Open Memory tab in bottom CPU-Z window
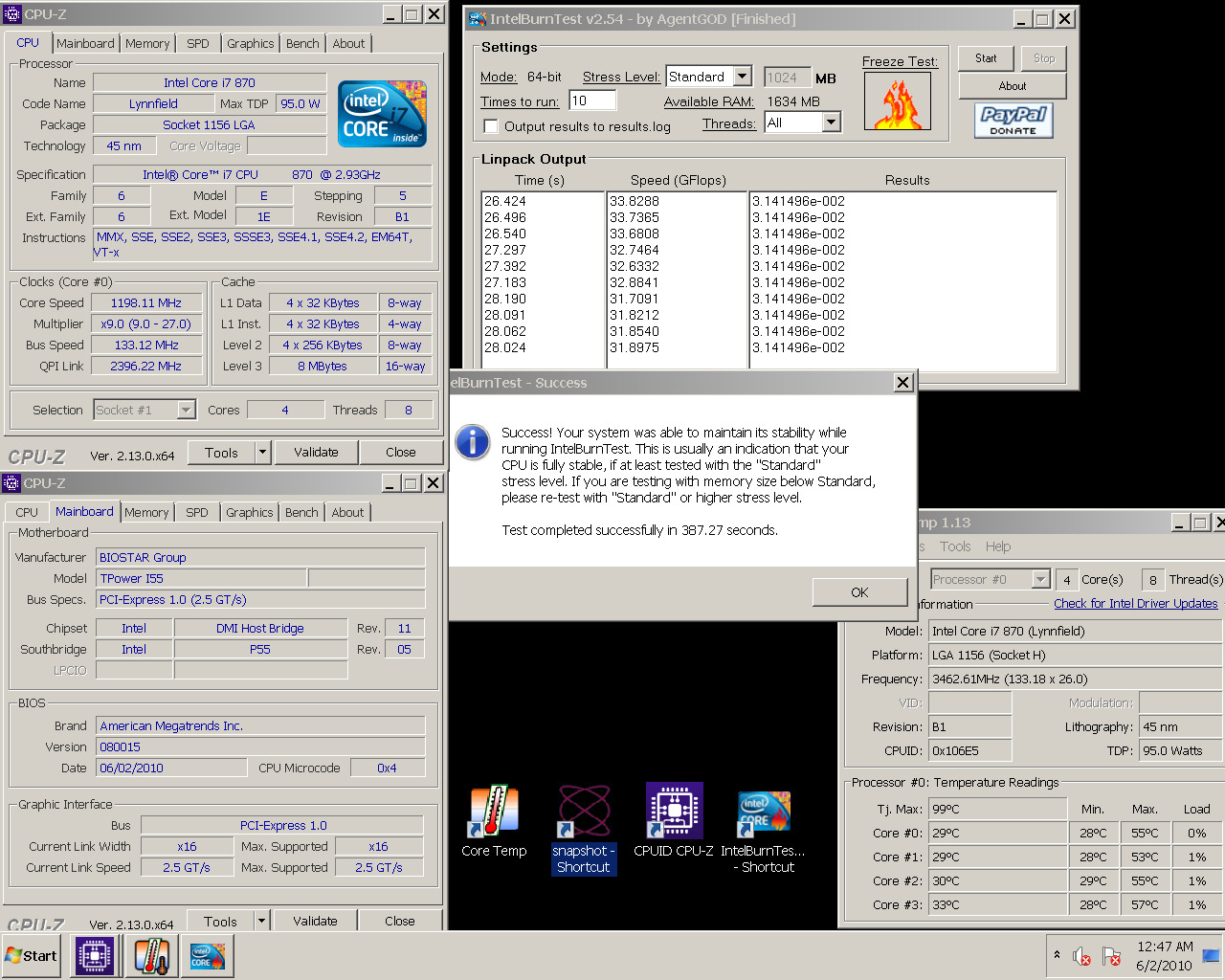This screenshot has width=1225, height=980. tap(146, 512)
